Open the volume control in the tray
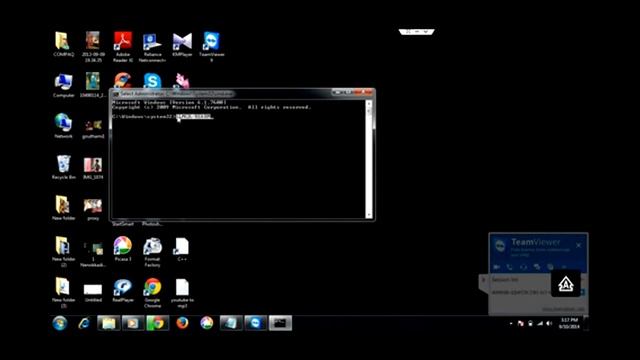The height and width of the screenshot is (360, 640). [549, 324]
